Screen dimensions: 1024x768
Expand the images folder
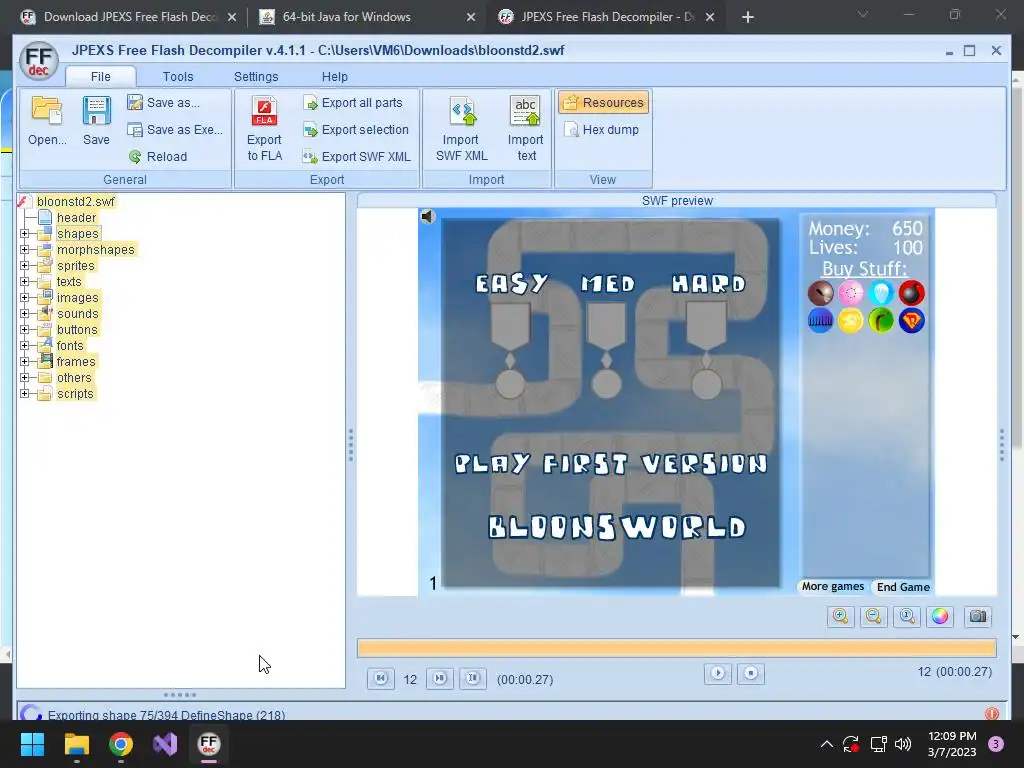(24, 298)
